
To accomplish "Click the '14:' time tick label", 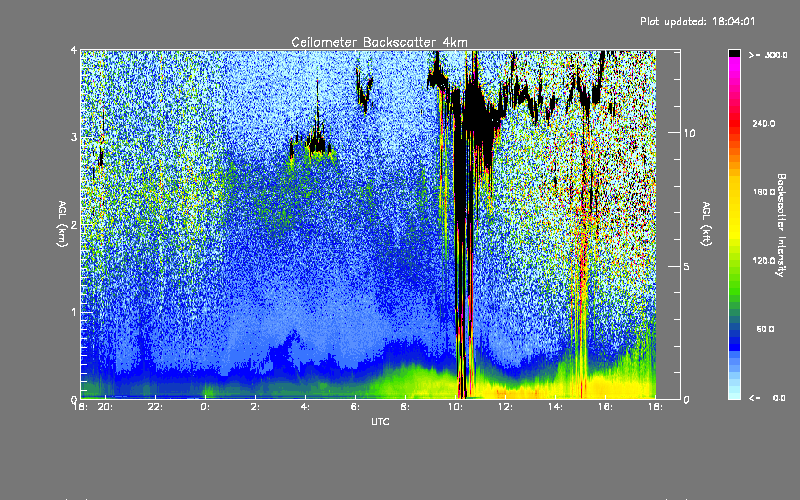I will click(x=555, y=407).
